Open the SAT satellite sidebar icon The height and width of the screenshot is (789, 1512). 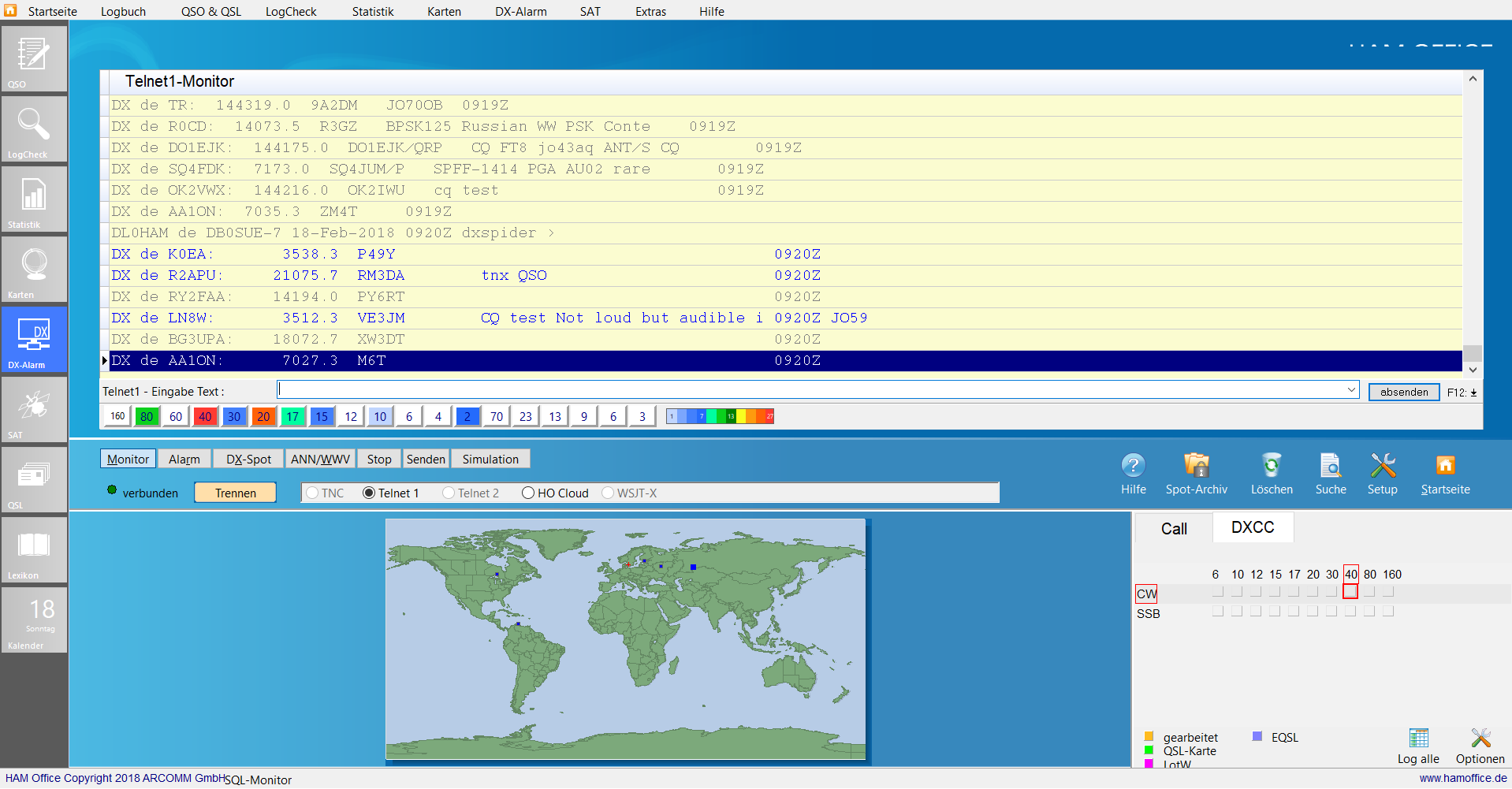(33, 408)
